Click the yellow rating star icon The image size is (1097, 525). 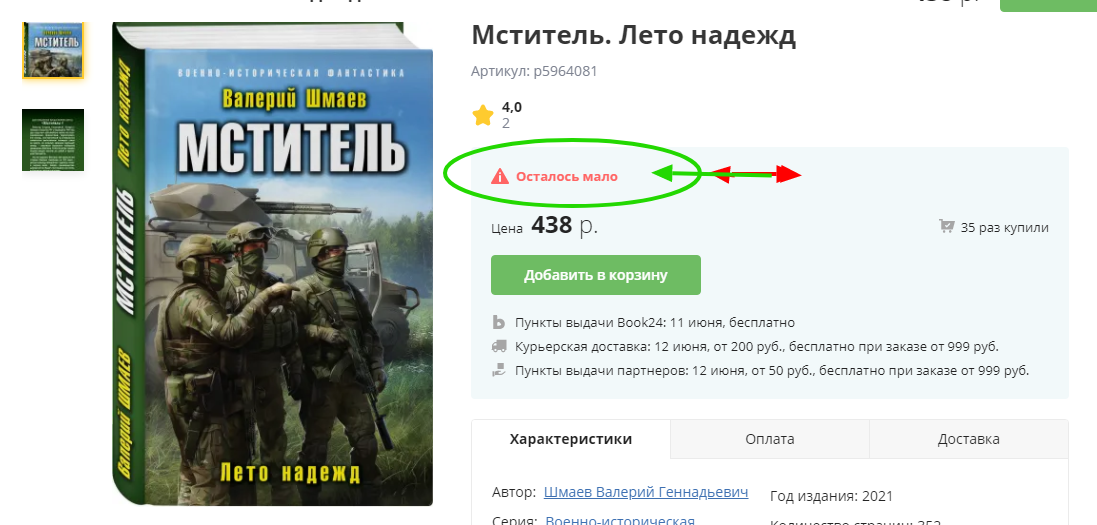tap(483, 116)
